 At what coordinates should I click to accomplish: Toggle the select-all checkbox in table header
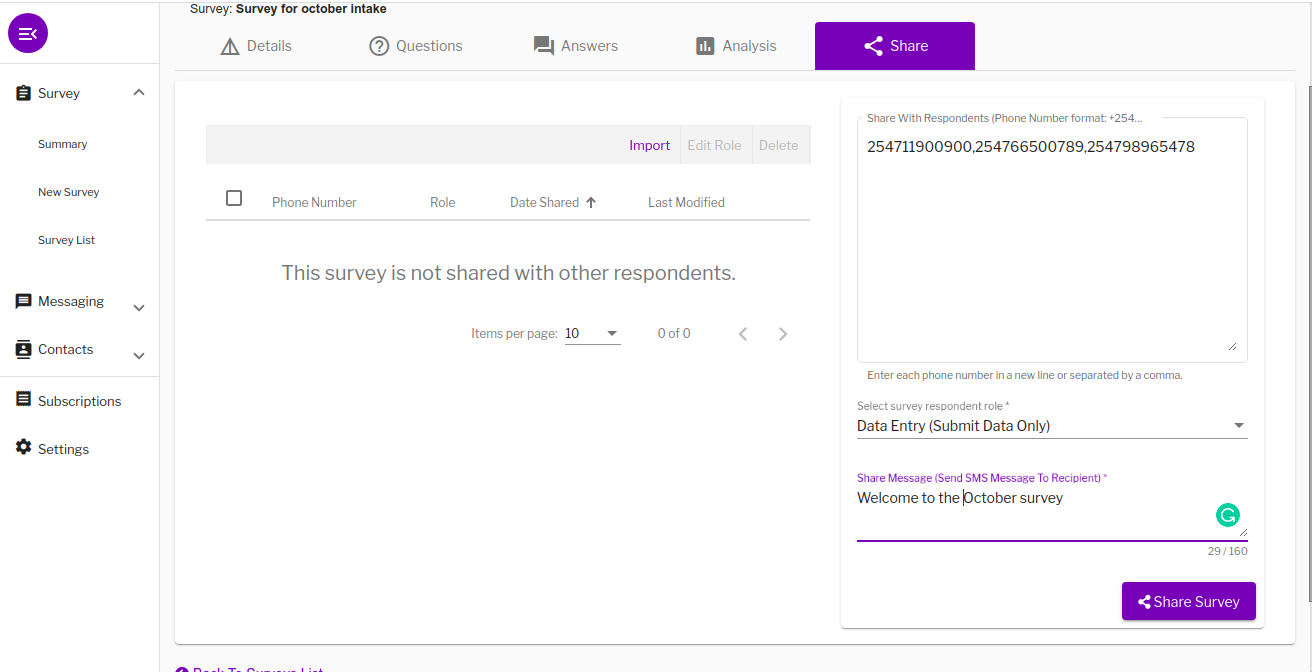[x=234, y=198]
